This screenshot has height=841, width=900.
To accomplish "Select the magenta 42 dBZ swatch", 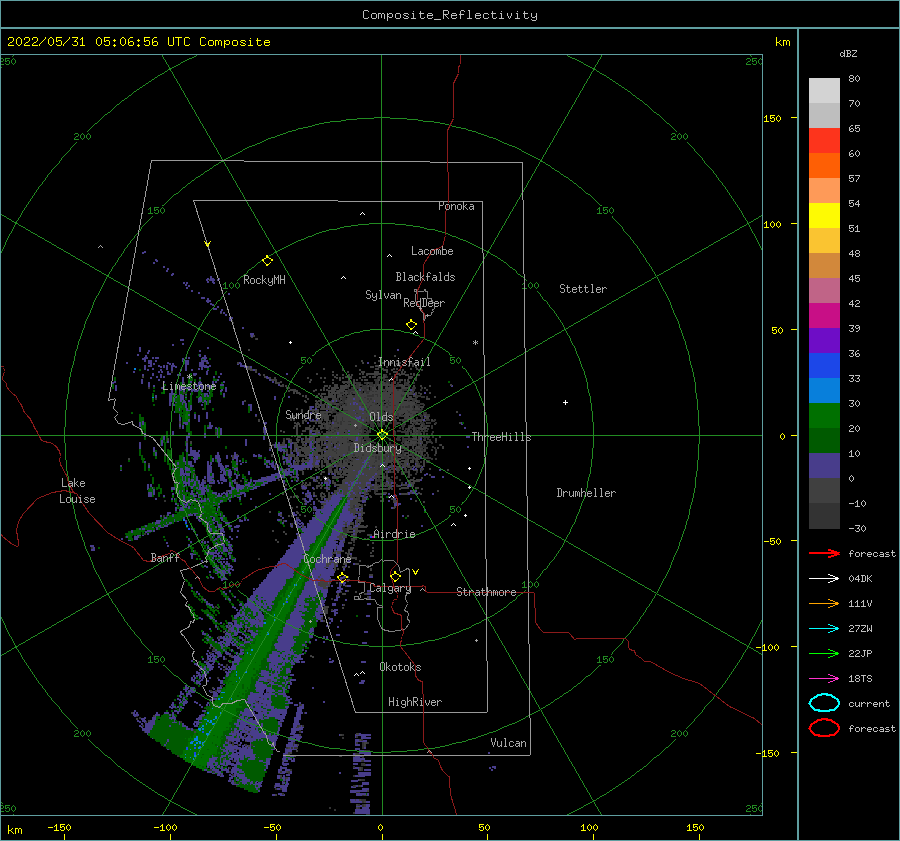I will click(824, 316).
